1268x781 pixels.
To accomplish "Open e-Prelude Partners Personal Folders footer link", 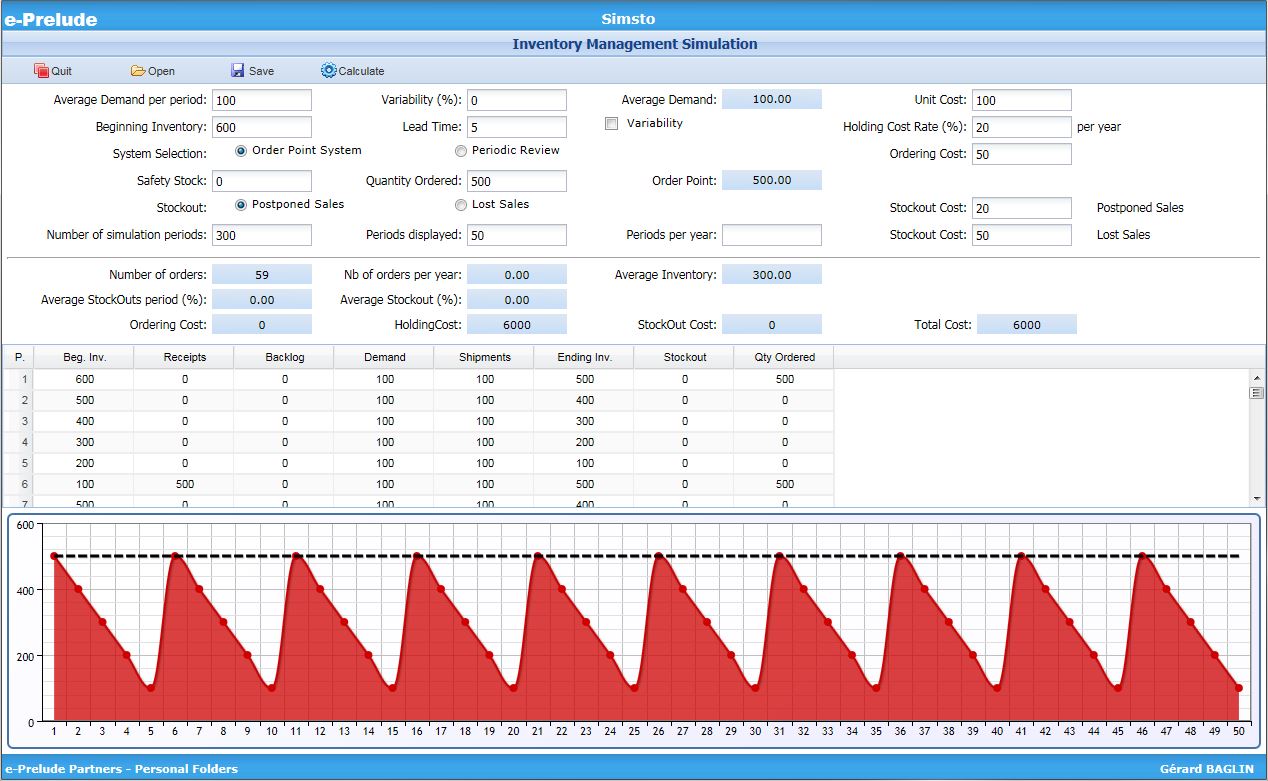I will point(121,769).
